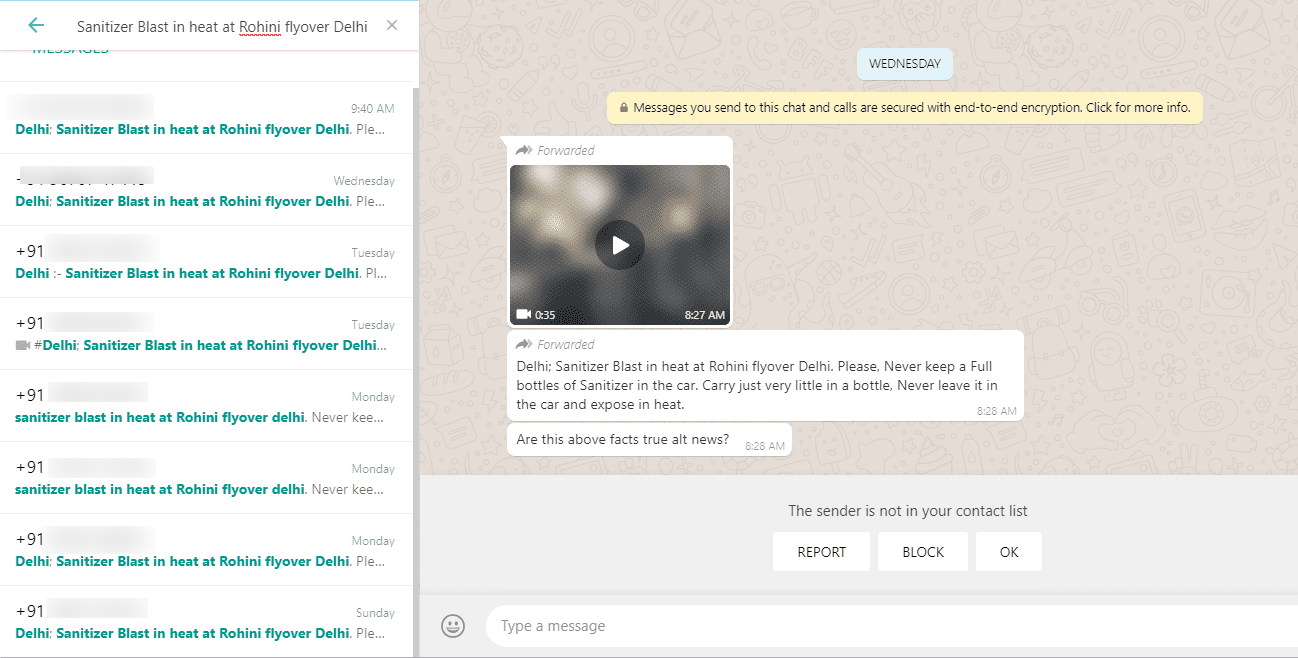Report the unknown sender

pyautogui.click(x=822, y=552)
